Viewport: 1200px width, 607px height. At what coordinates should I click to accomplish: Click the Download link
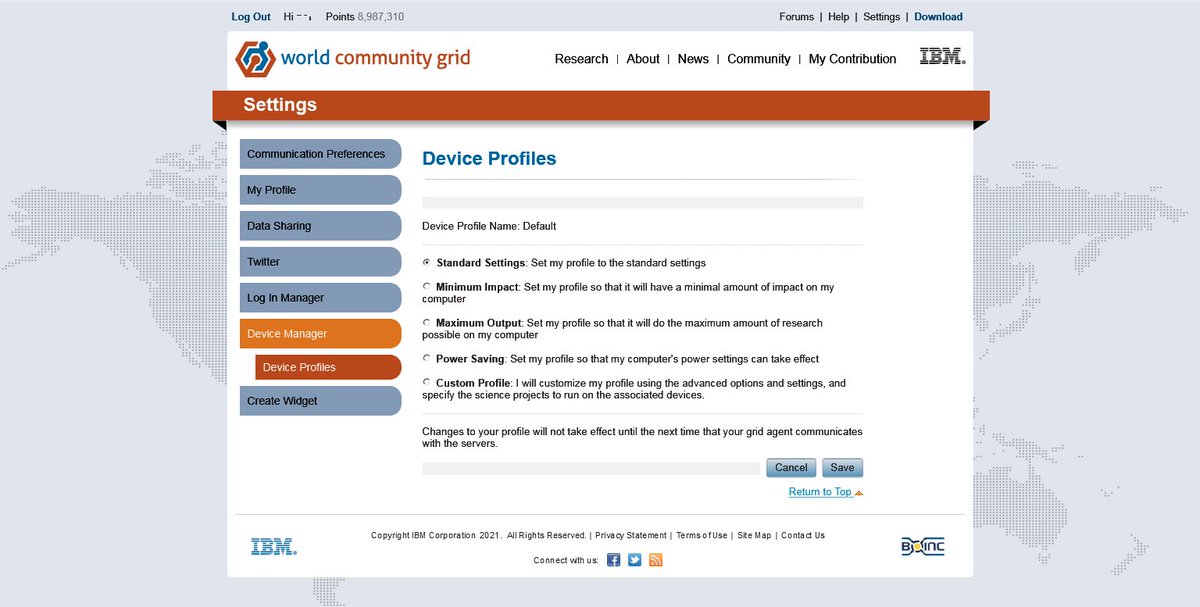click(x=938, y=17)
